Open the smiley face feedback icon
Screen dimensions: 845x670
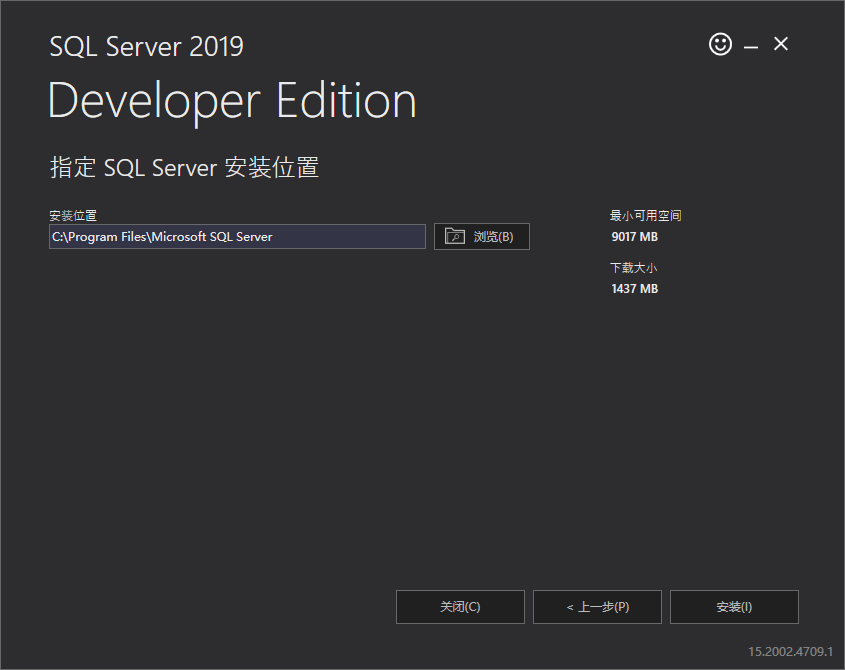[x=720, y=44]
